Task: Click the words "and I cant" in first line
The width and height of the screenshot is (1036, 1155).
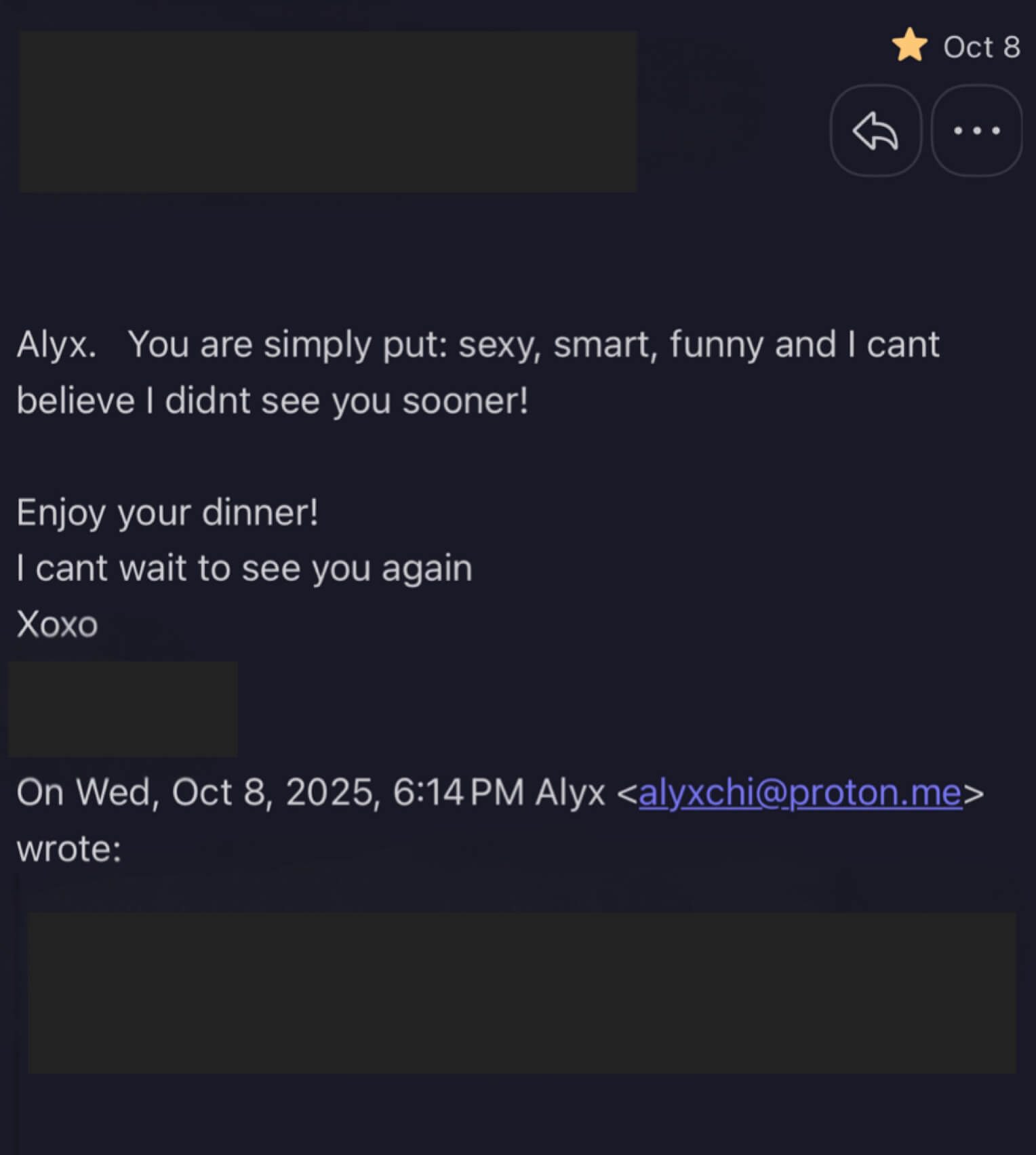Action: [x=857, y=344]
